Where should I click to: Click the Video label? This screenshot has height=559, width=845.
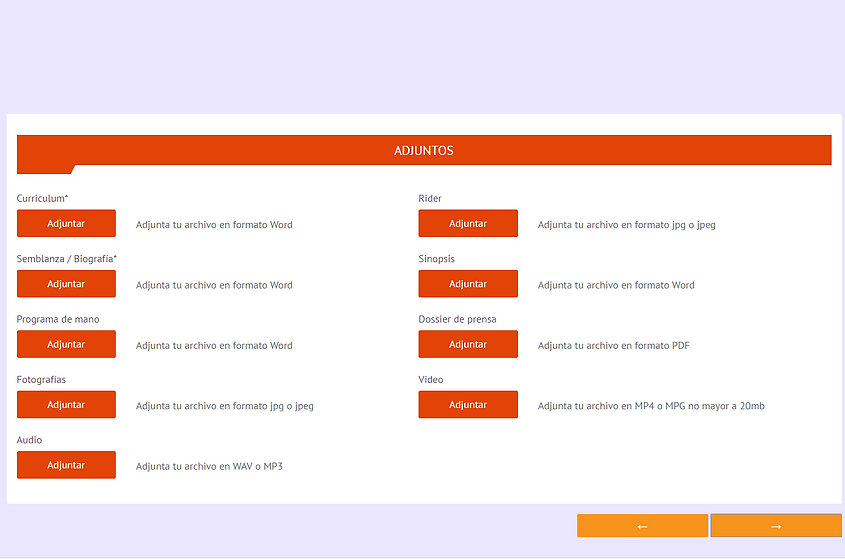click(431, 379)
